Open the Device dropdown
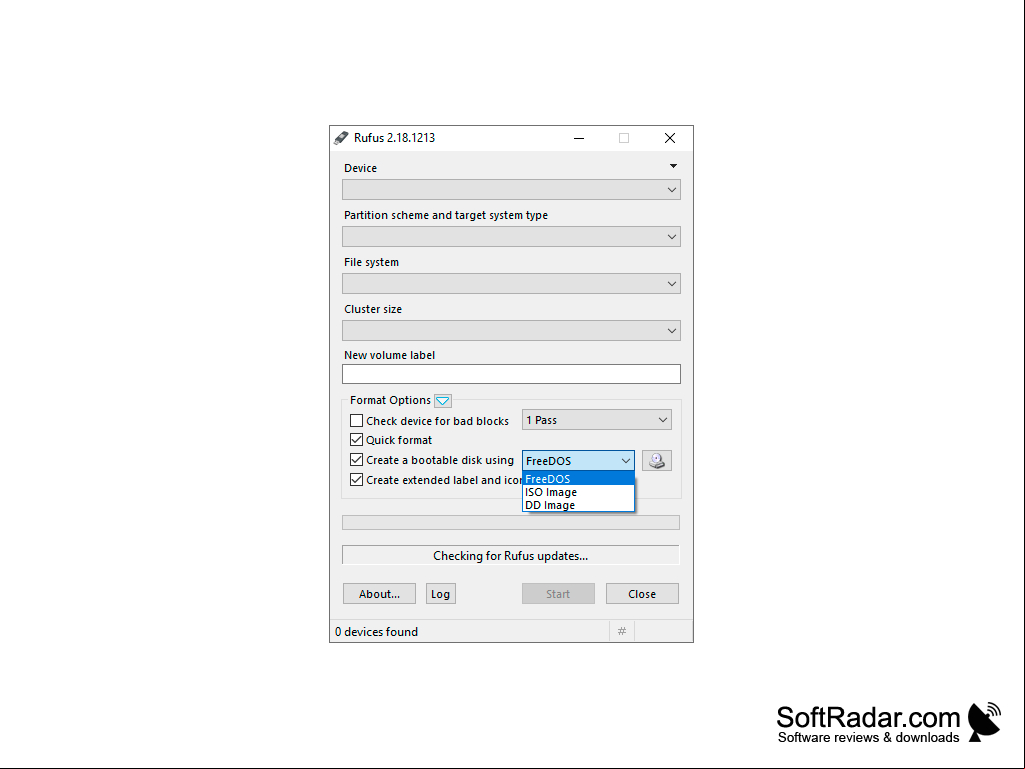 pos(511,190)
